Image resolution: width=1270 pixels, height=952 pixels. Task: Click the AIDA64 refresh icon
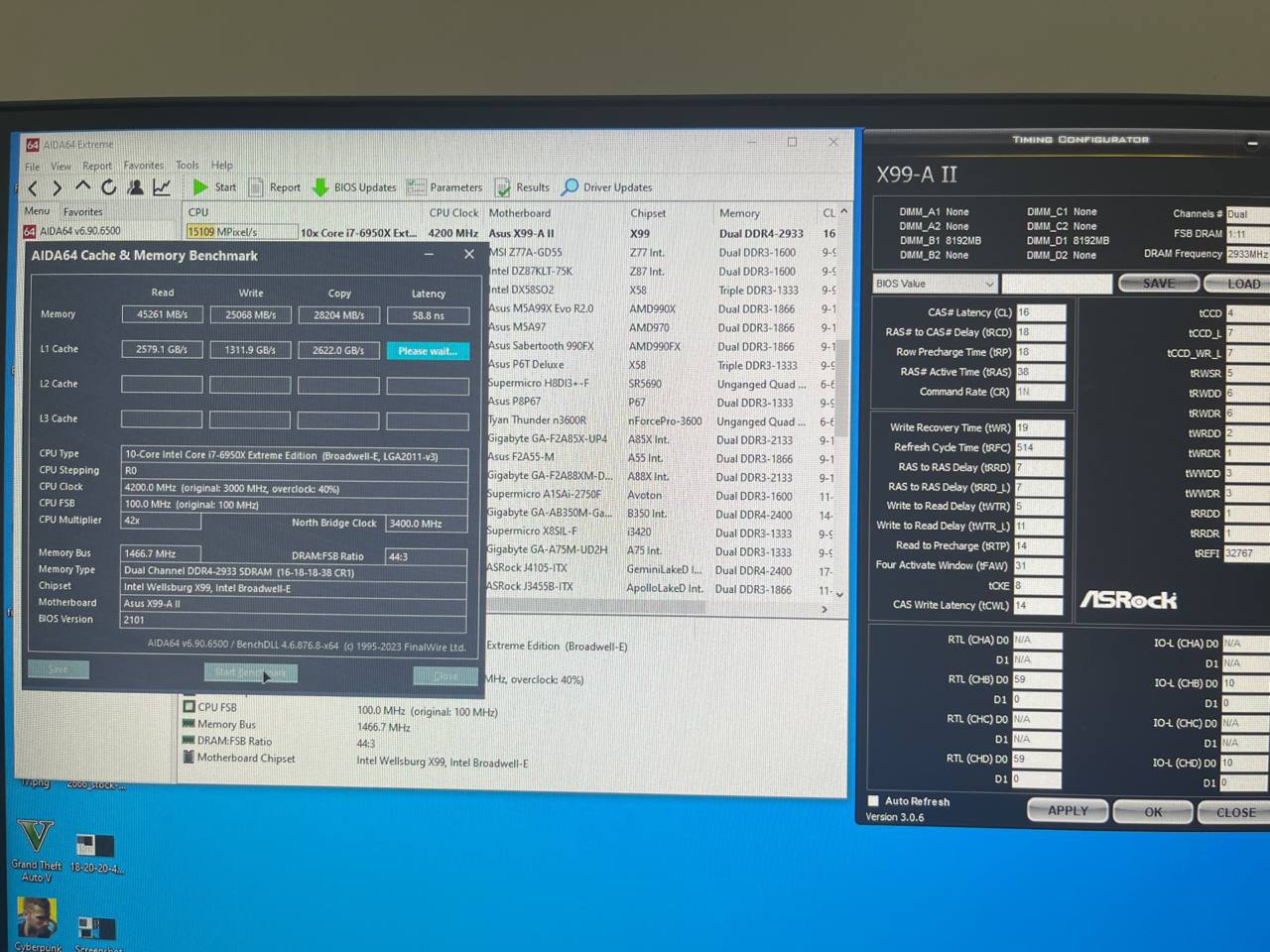pyautogui.click(x=108, y=187)
